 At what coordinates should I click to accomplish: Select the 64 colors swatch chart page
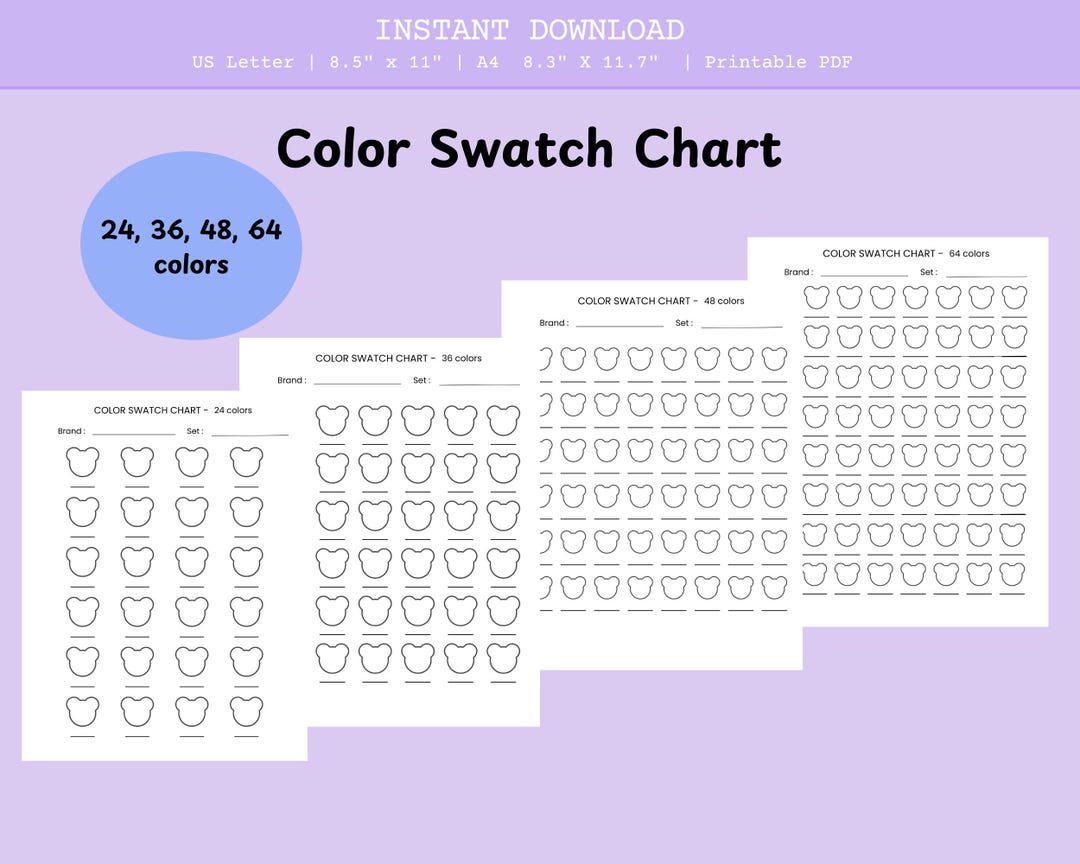pos(897,432)
